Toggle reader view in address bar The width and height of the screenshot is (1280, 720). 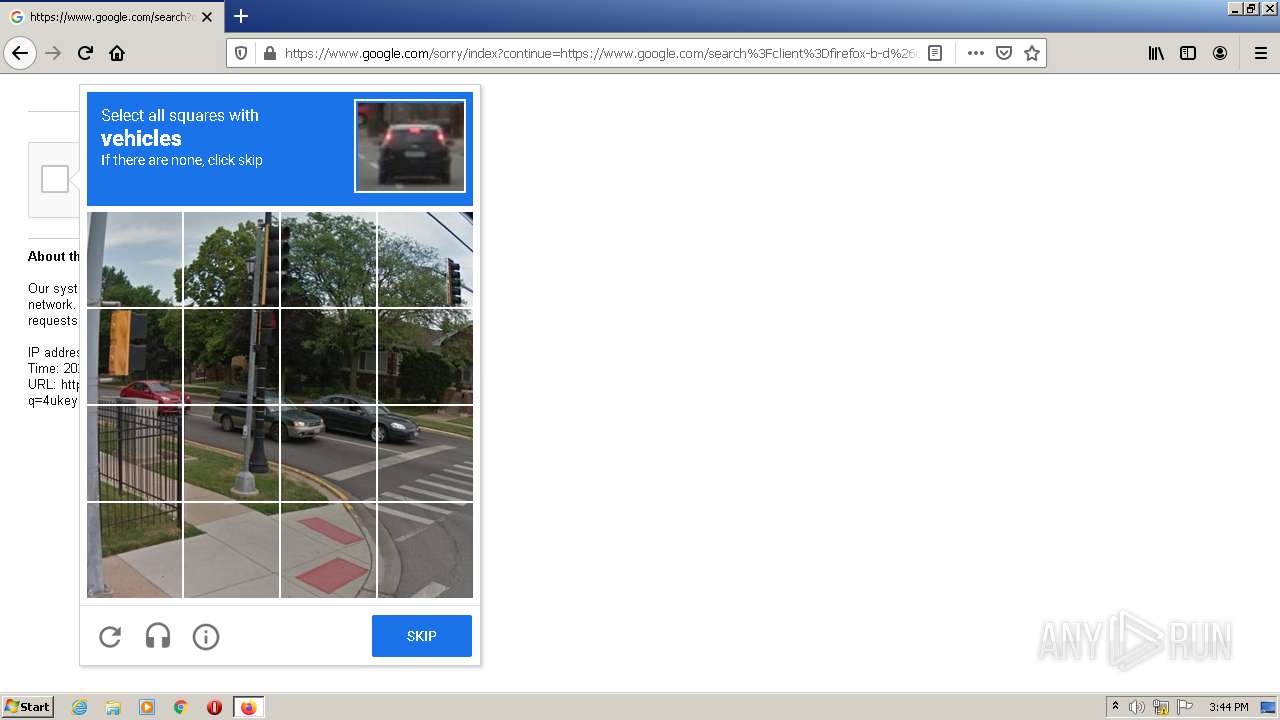(x=935, y=53)
